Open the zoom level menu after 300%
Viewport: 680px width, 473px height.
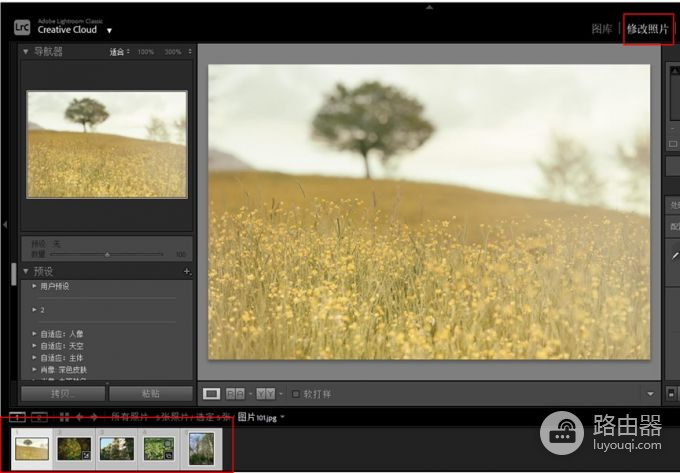click(x=190, y=52)
